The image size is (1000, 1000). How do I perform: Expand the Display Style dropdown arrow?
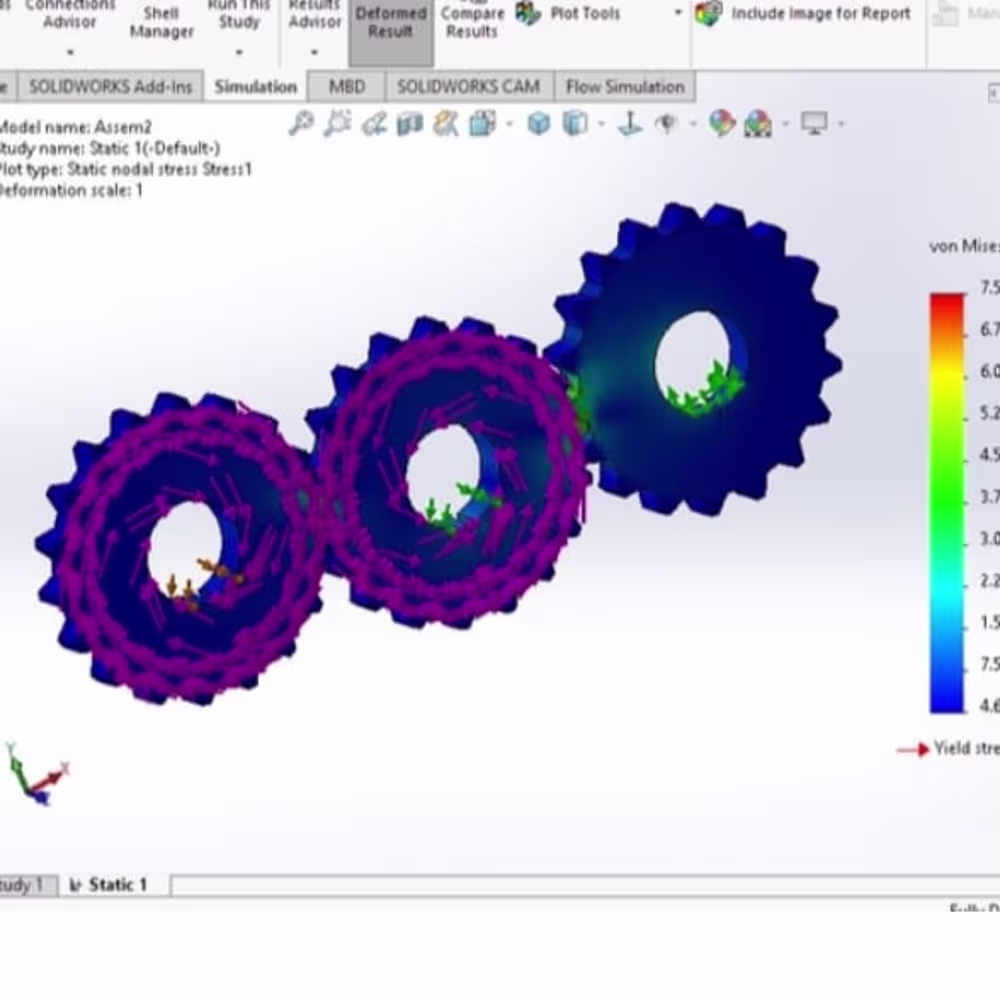pos(601,124)
